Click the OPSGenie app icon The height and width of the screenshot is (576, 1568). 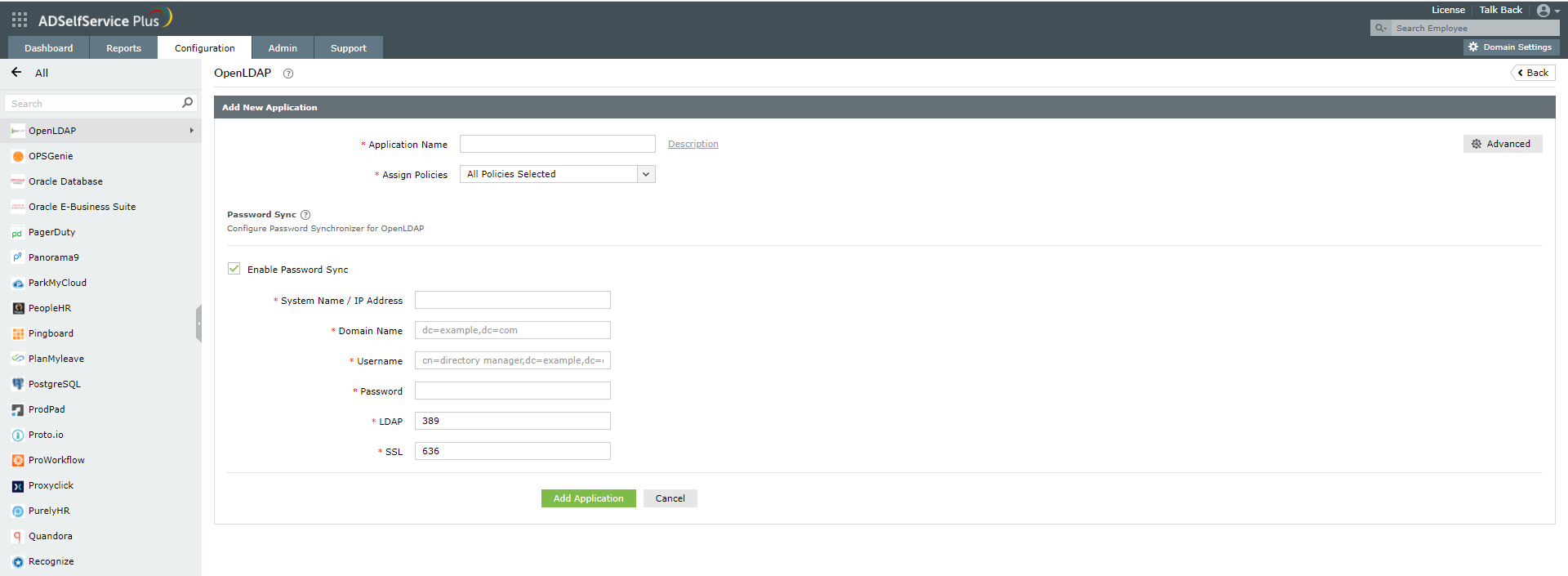click(18, 156)
